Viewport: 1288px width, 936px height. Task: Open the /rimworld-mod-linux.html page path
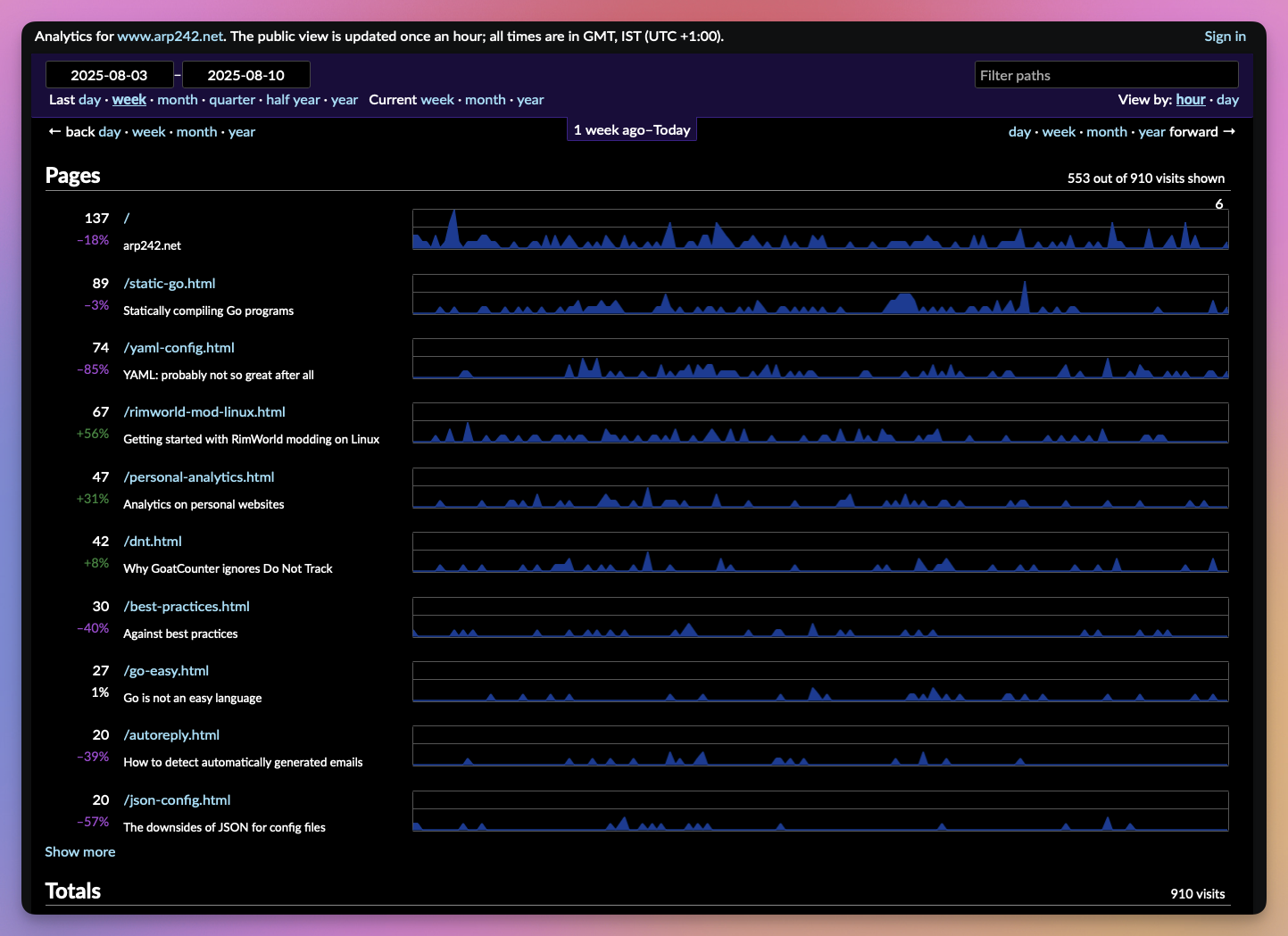pos(204,412)
